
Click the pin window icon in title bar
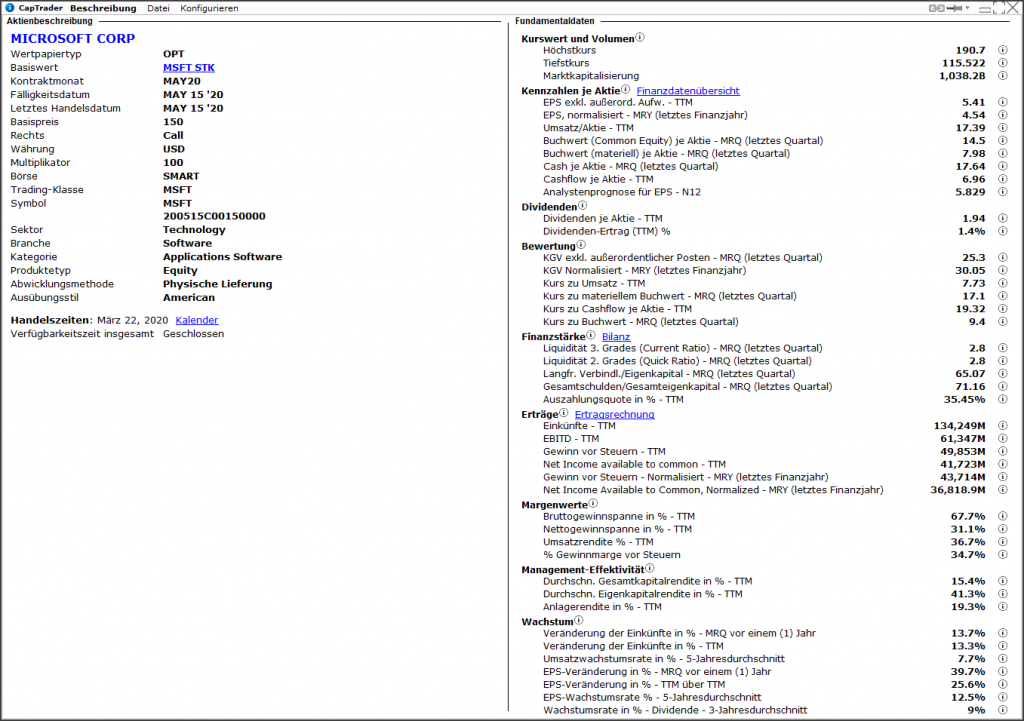pos(955,8)
